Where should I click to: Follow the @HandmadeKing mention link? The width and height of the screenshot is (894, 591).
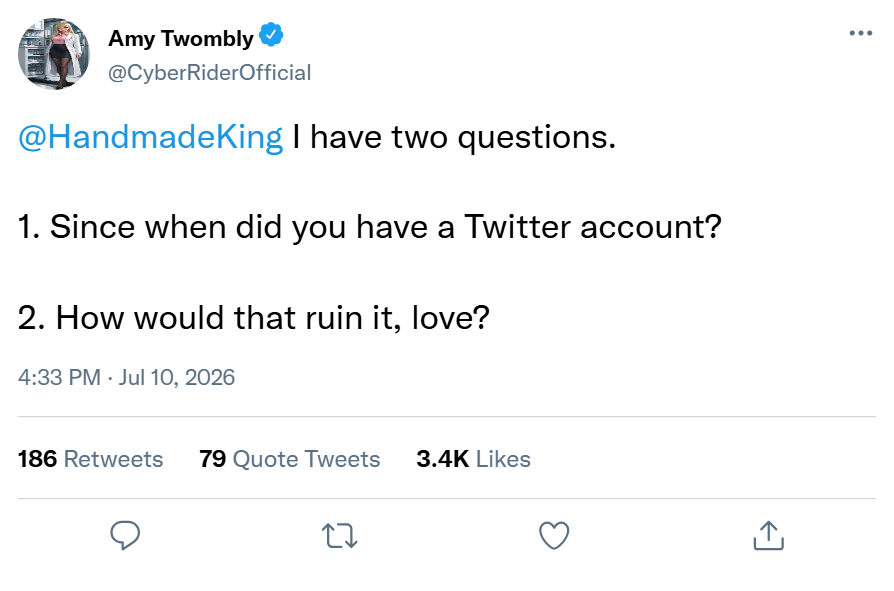(151, 137)
